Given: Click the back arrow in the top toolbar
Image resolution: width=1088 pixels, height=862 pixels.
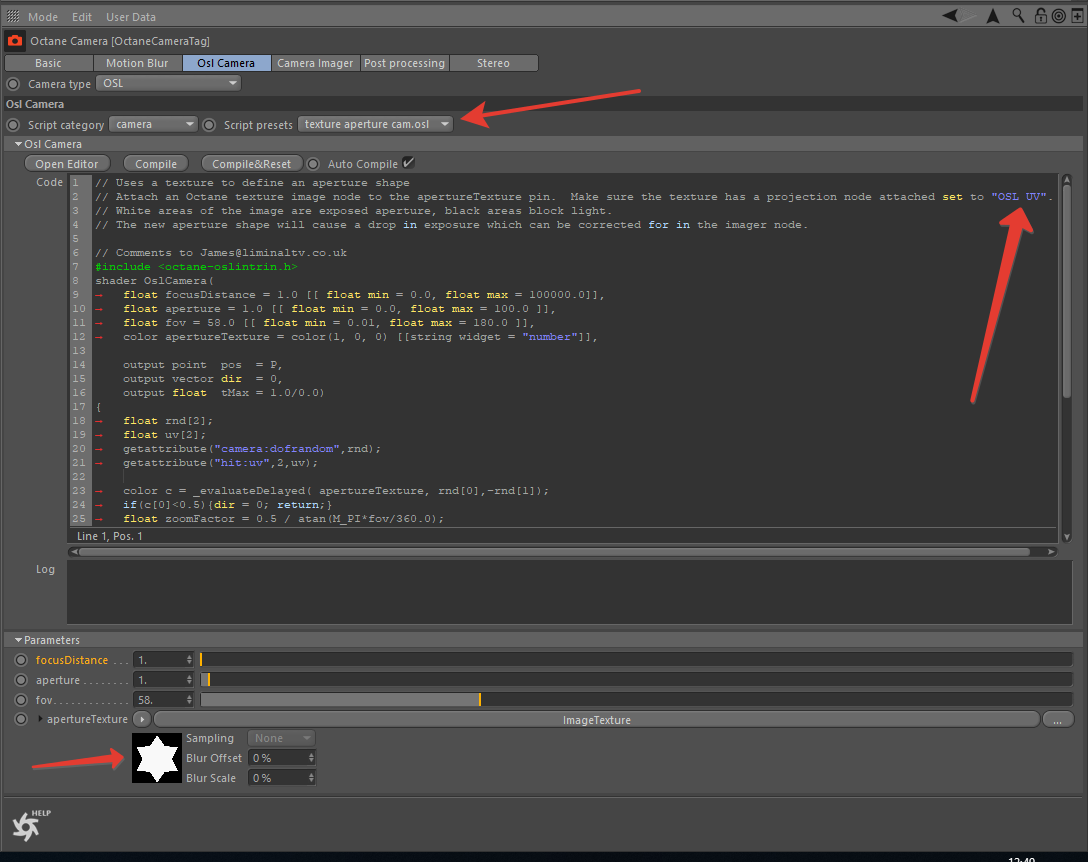Looking at the screenshot, I should (x=950, y=15).
